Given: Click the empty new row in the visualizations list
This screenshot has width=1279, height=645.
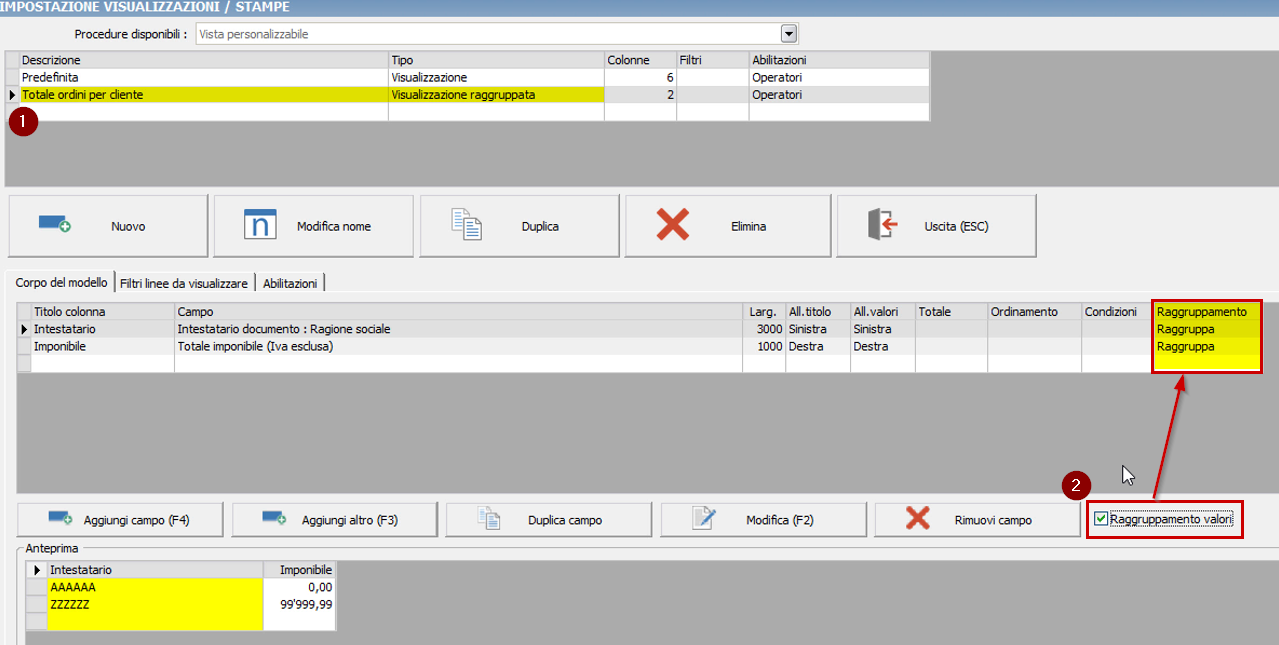Looking at the screenshot, I should (468, 113).
